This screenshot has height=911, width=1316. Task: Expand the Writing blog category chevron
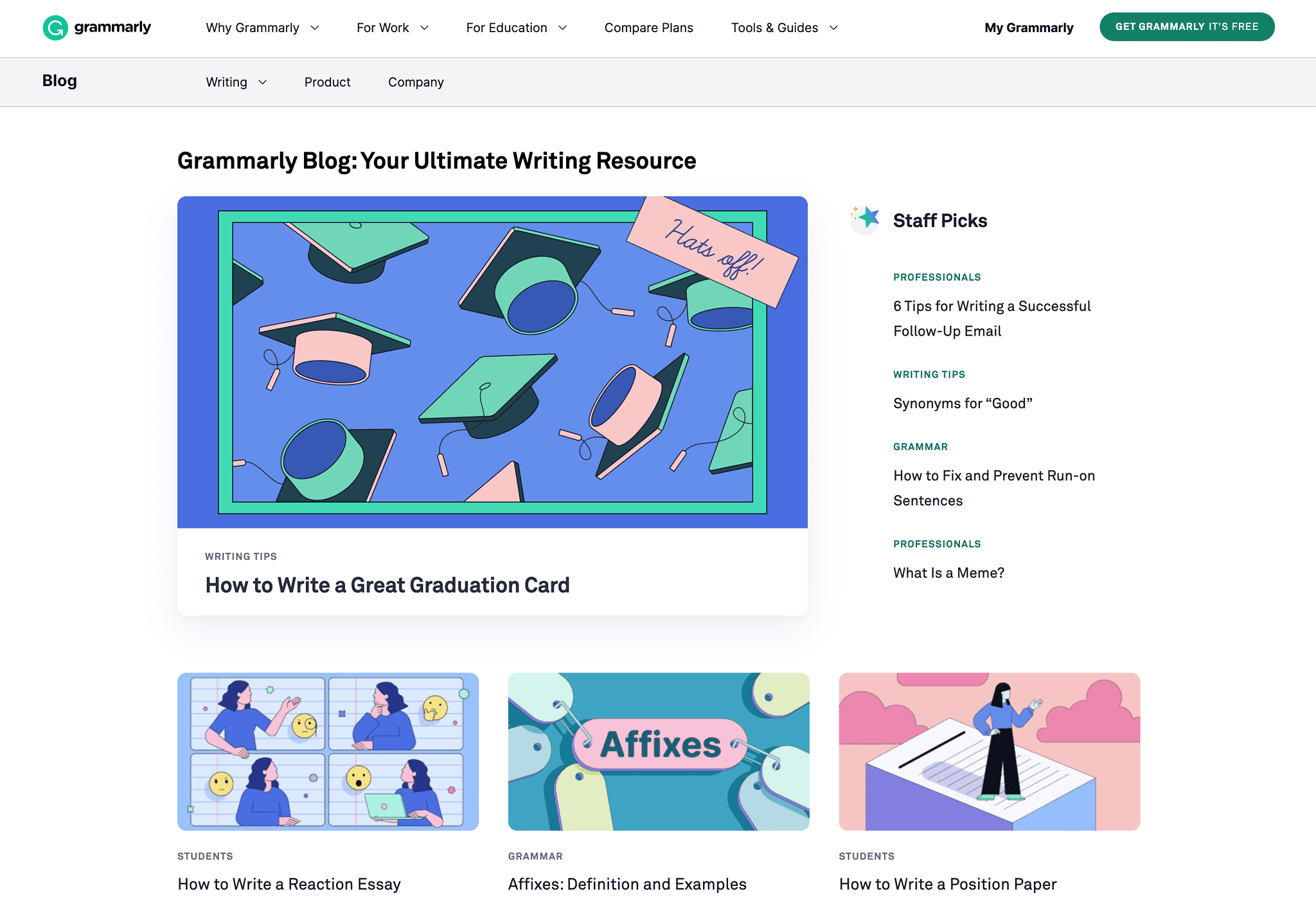[x=262, y=82]
